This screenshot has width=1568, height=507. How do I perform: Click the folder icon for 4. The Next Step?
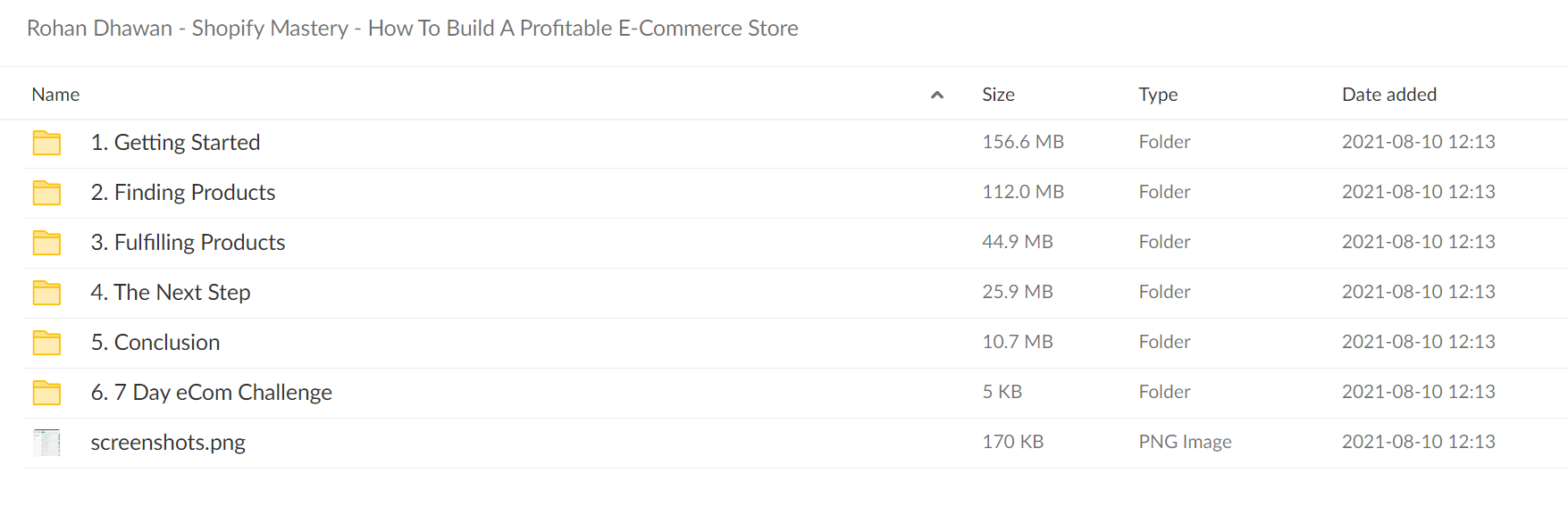[x=46, y=293]
